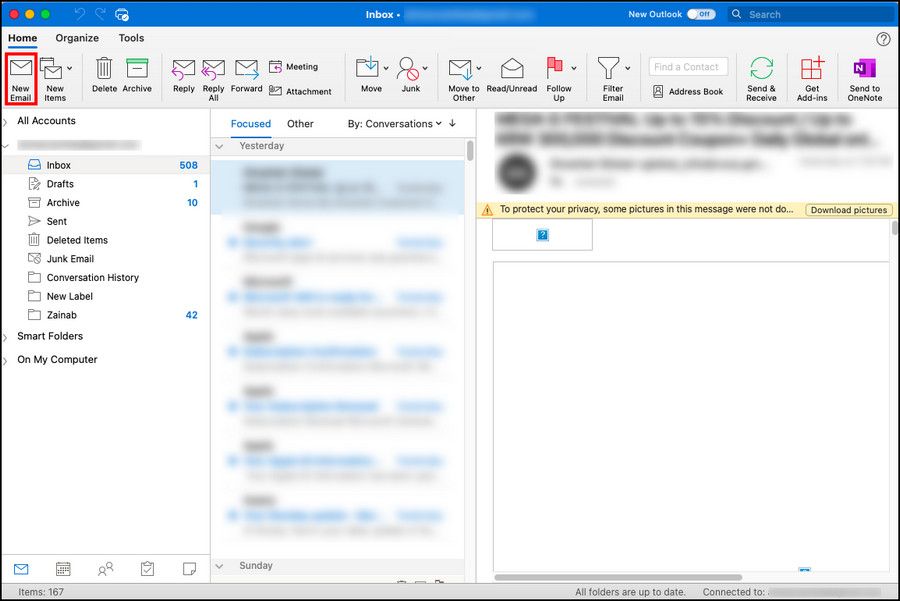The width and height of the screenshot is (900, 601).
Task: Click the Search field in title bar
Action: pos(812,14)
